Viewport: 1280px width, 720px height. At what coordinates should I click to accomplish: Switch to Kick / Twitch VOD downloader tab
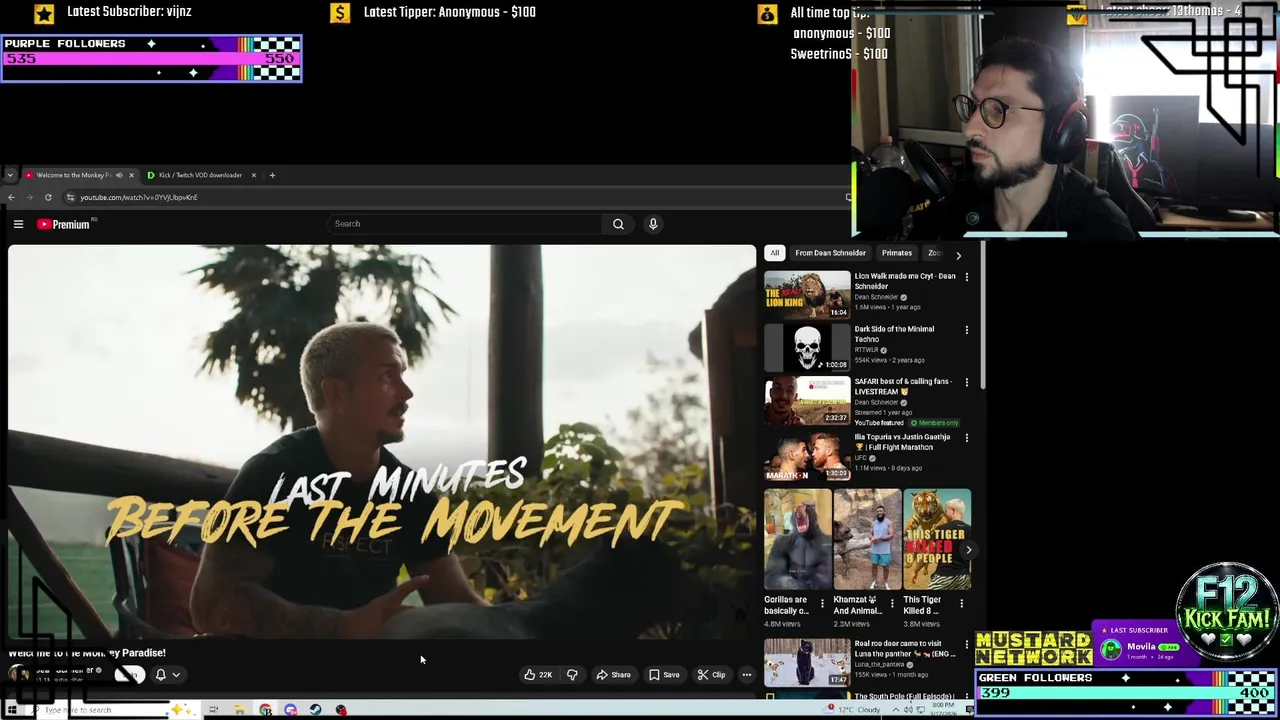coord(200,175)
